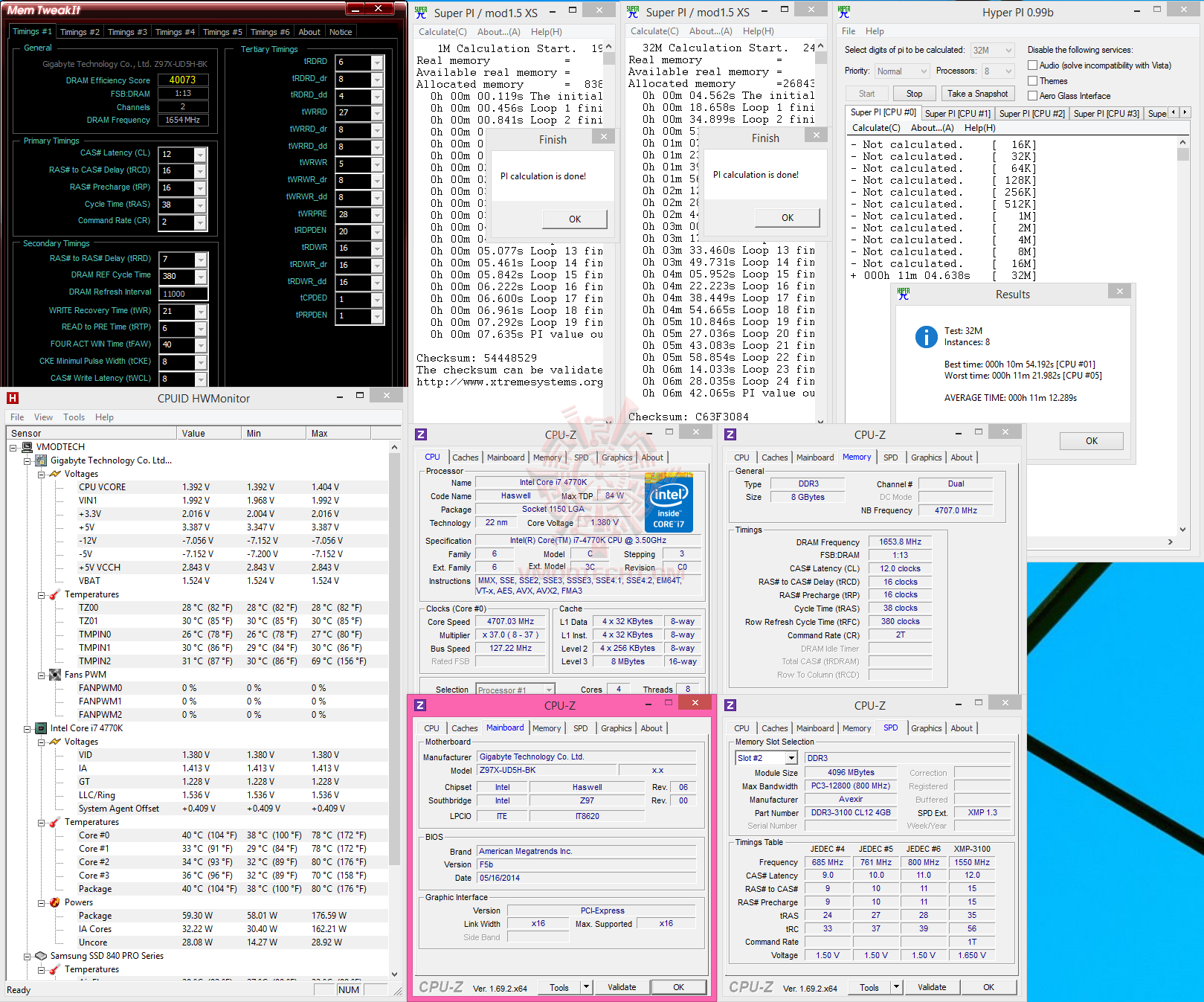Click DRAM Refresh Interval field

[x=183, y=294]
